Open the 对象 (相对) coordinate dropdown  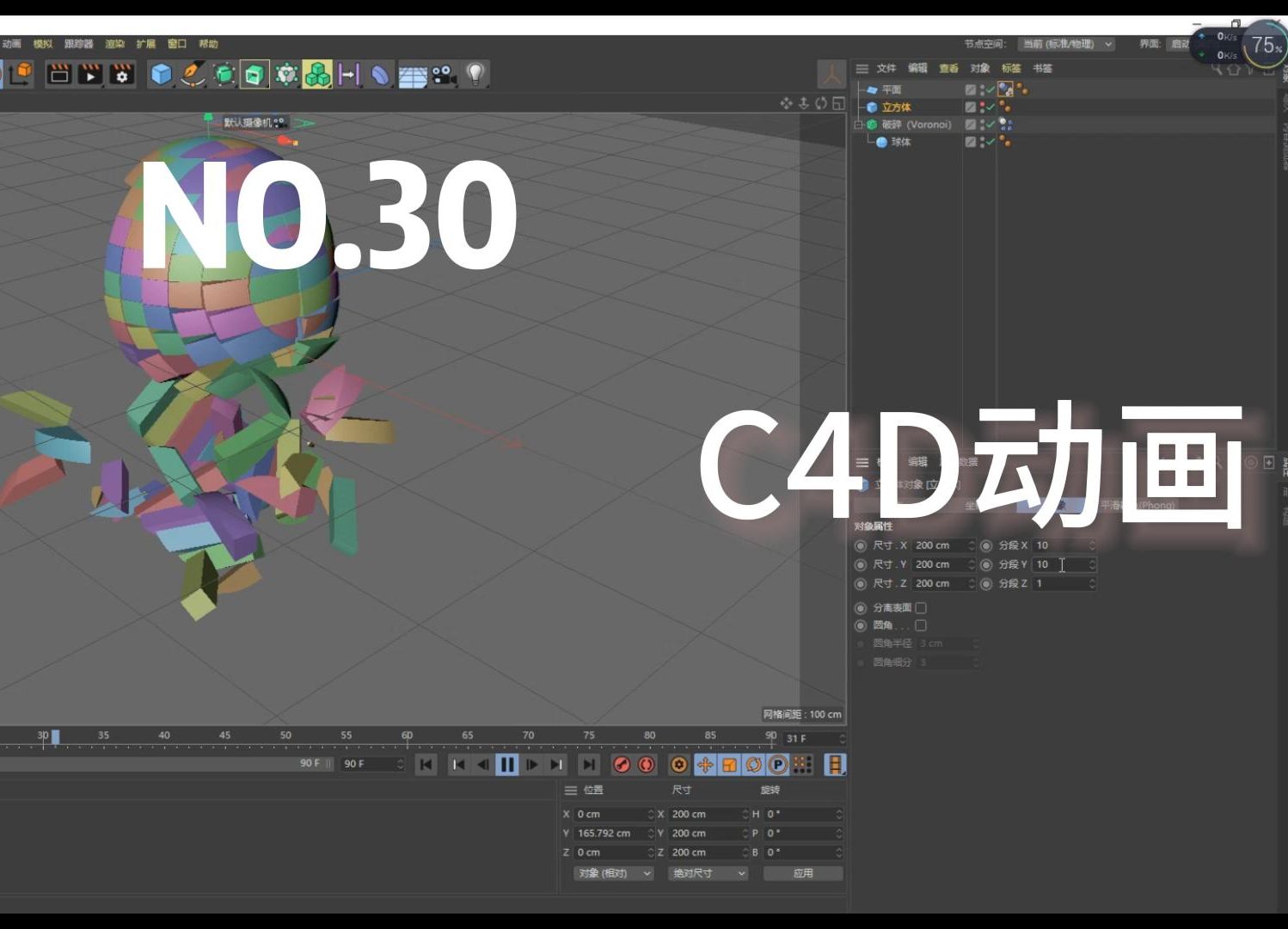point(614,873)
